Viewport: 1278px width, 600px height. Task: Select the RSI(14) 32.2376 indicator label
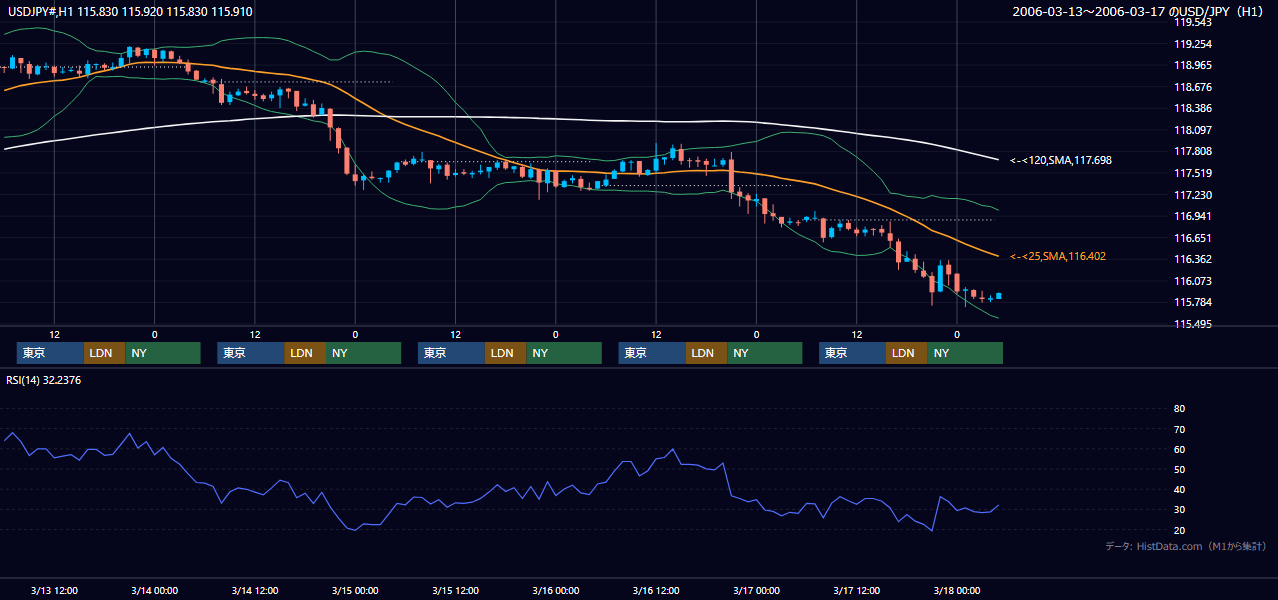(x=44, y=380)
